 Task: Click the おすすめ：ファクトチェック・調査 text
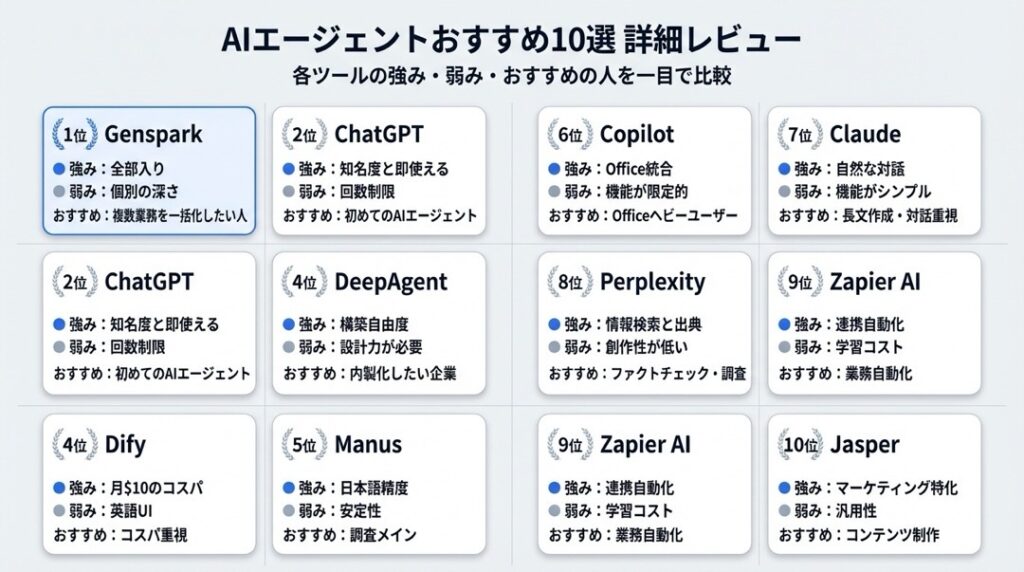[647, 374]
